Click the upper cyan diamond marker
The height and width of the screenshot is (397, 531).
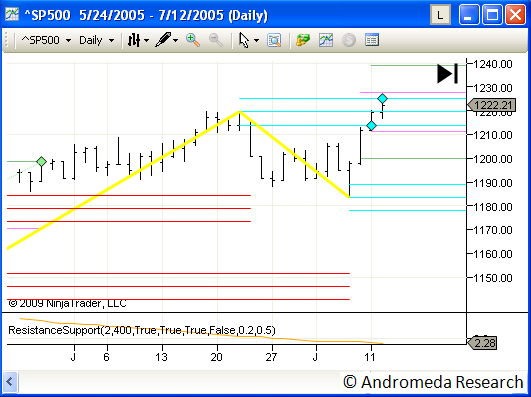382,99
